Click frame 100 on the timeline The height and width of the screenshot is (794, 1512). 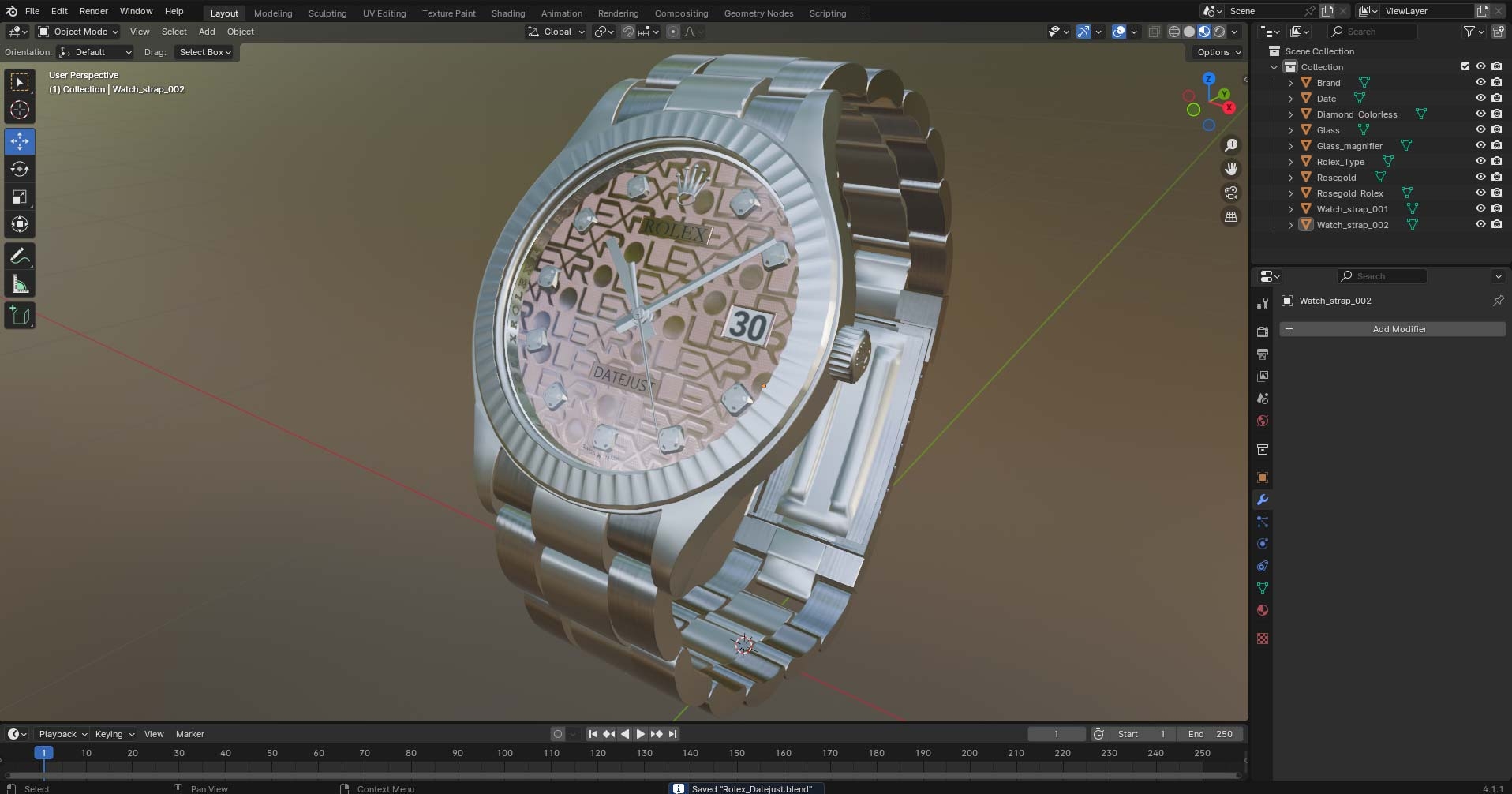[x=504, y=753]
